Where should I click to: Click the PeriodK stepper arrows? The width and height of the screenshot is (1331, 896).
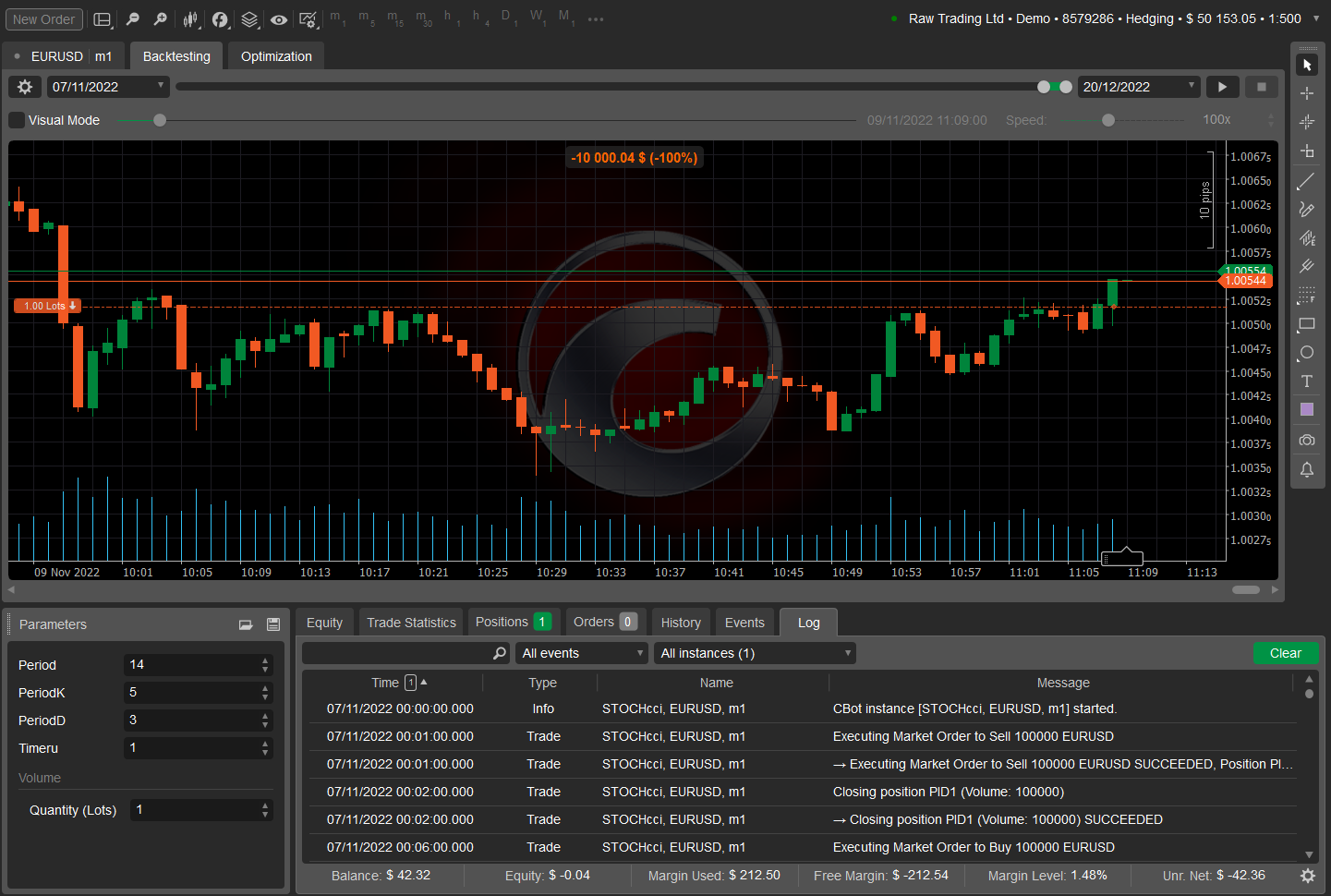point(266,693)
